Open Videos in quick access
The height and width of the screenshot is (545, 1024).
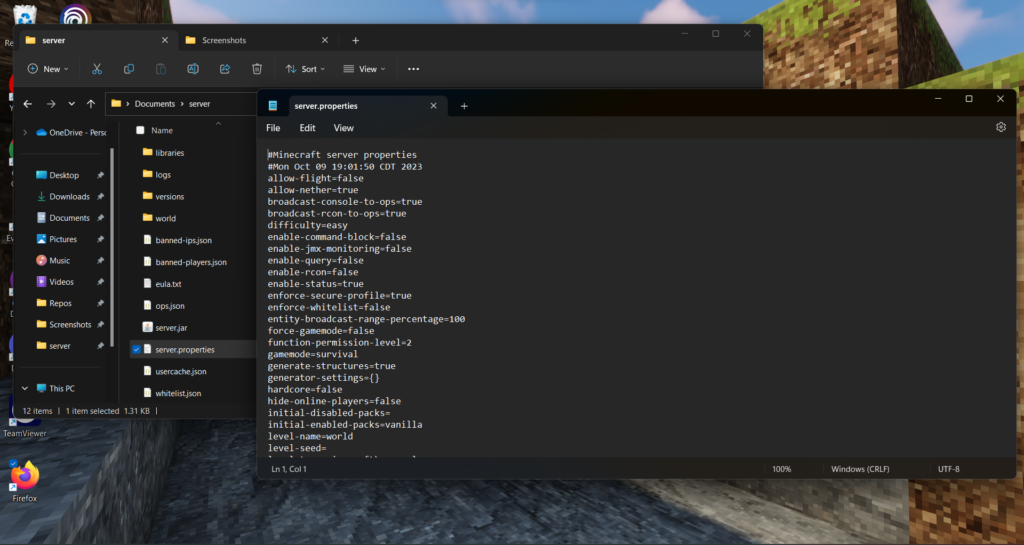point(61,282)
